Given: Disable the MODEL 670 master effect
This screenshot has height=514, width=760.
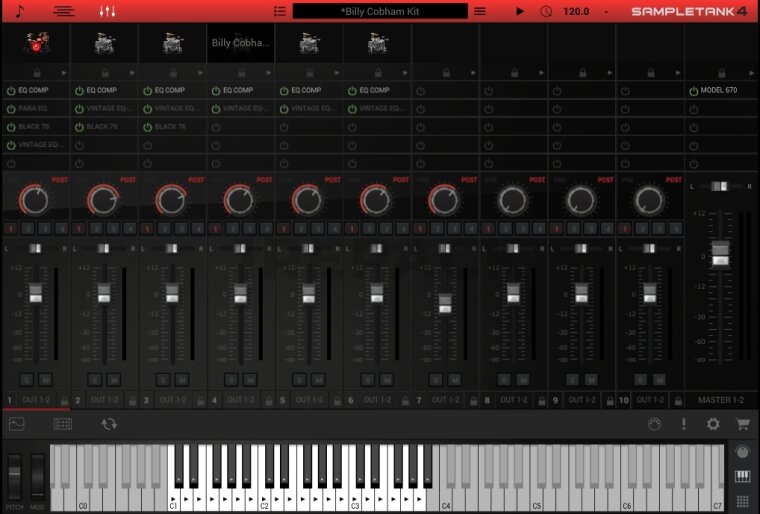Looking at the screenshot, I should click(x=693, y=90).
